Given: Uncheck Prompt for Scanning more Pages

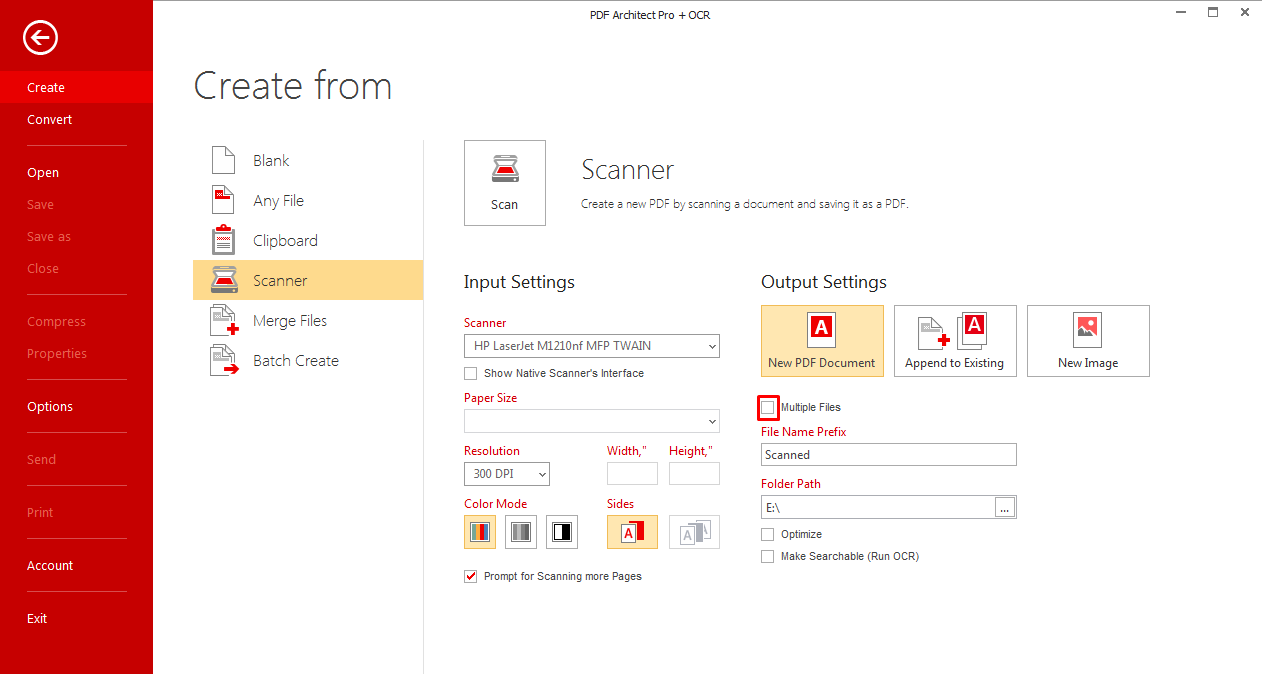Looking at the screenshot, I should [471, 576].
